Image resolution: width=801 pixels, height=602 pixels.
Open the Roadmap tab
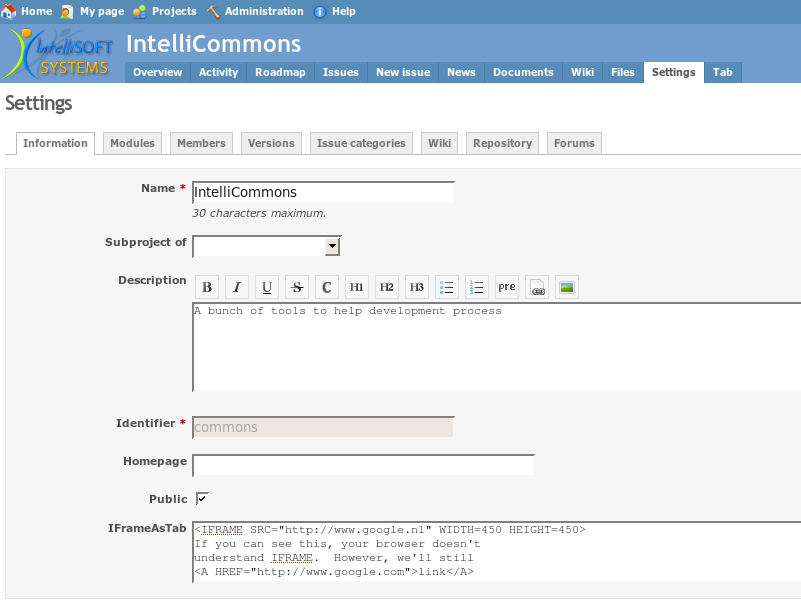tap(280, 73)
